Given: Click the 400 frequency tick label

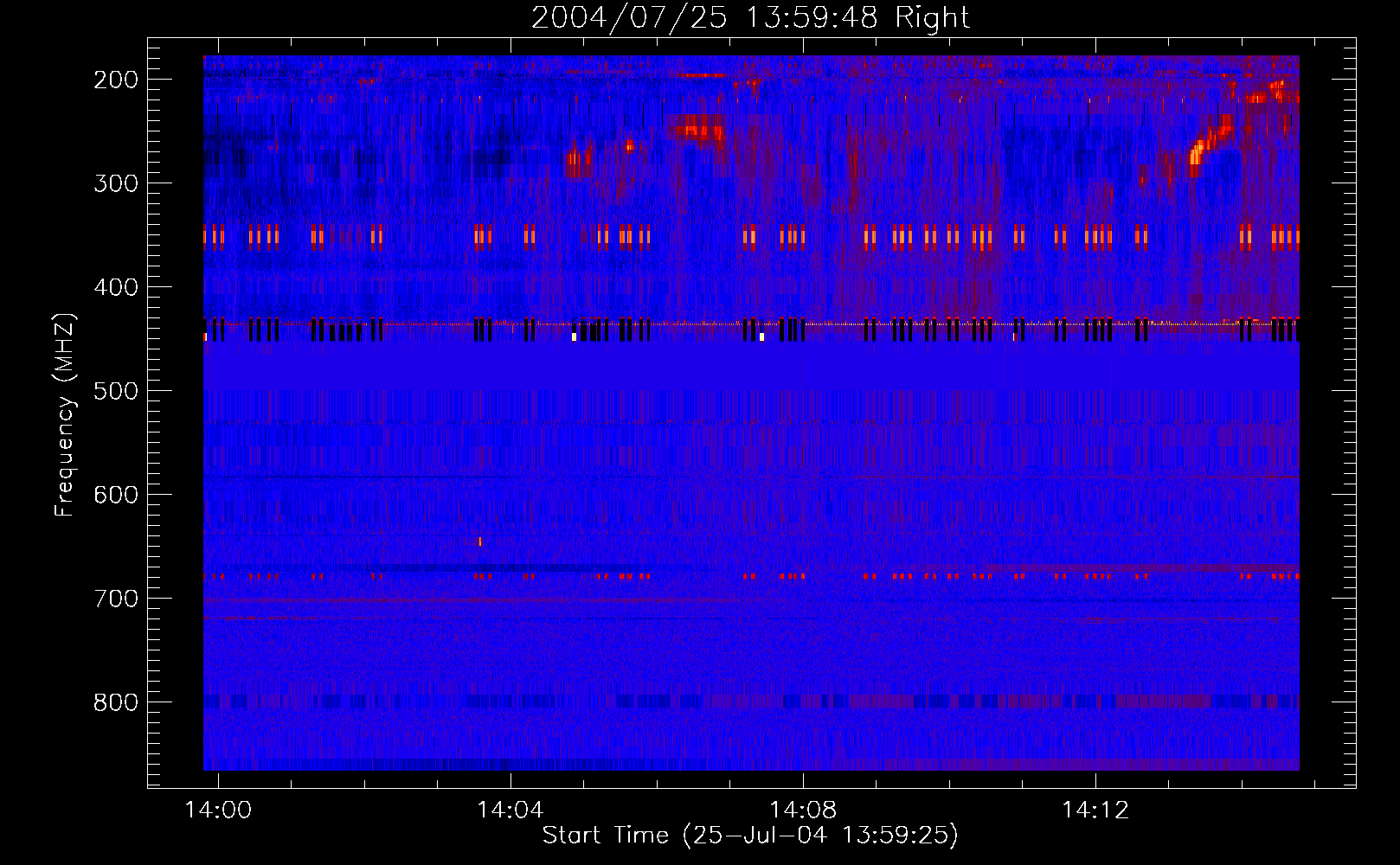Looking at the screenshot, I should tap(116, 287).
